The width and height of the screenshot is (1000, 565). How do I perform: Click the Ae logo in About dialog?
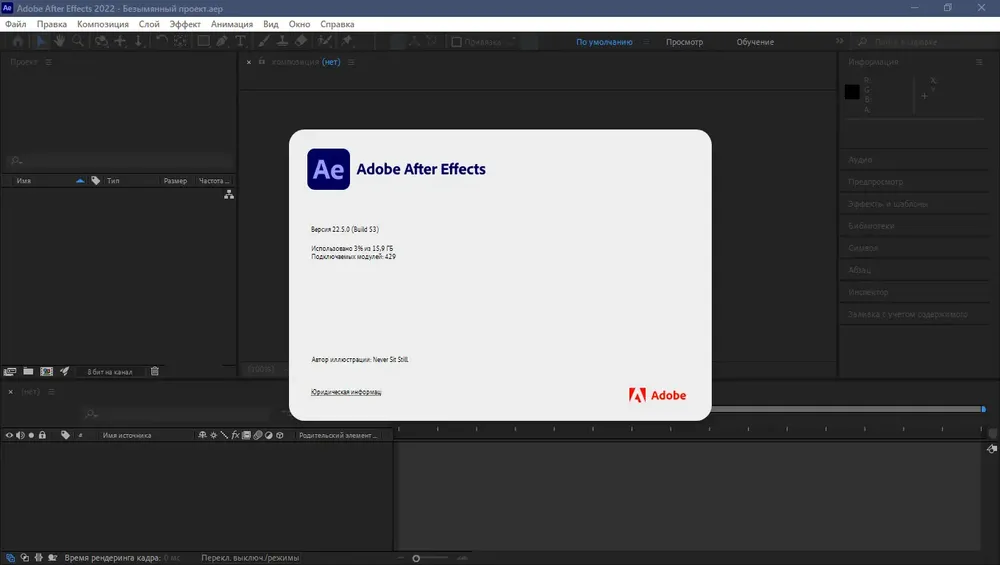[x=328, y=169]
